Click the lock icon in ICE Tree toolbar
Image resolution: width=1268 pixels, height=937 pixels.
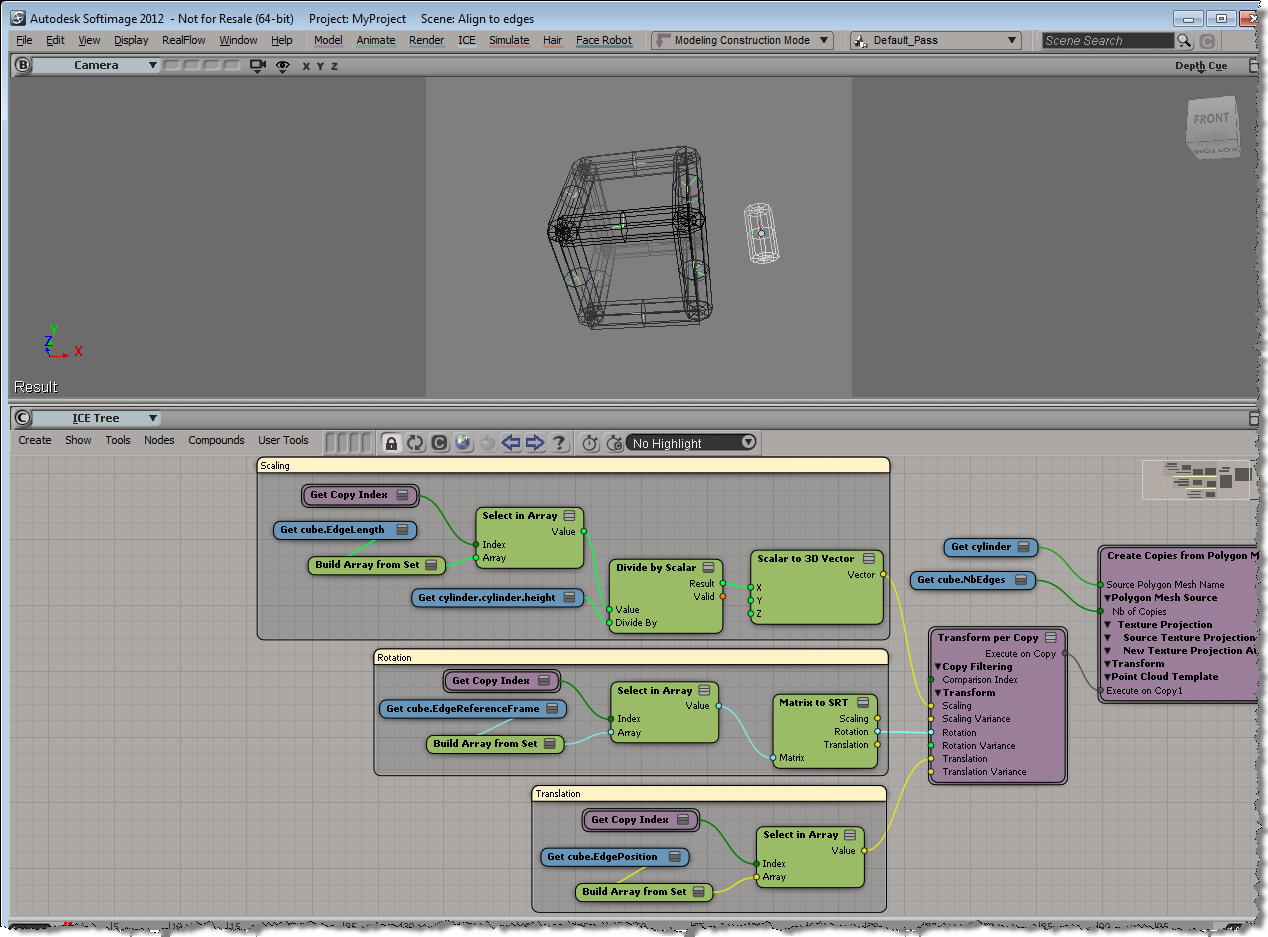click(391, 442)
